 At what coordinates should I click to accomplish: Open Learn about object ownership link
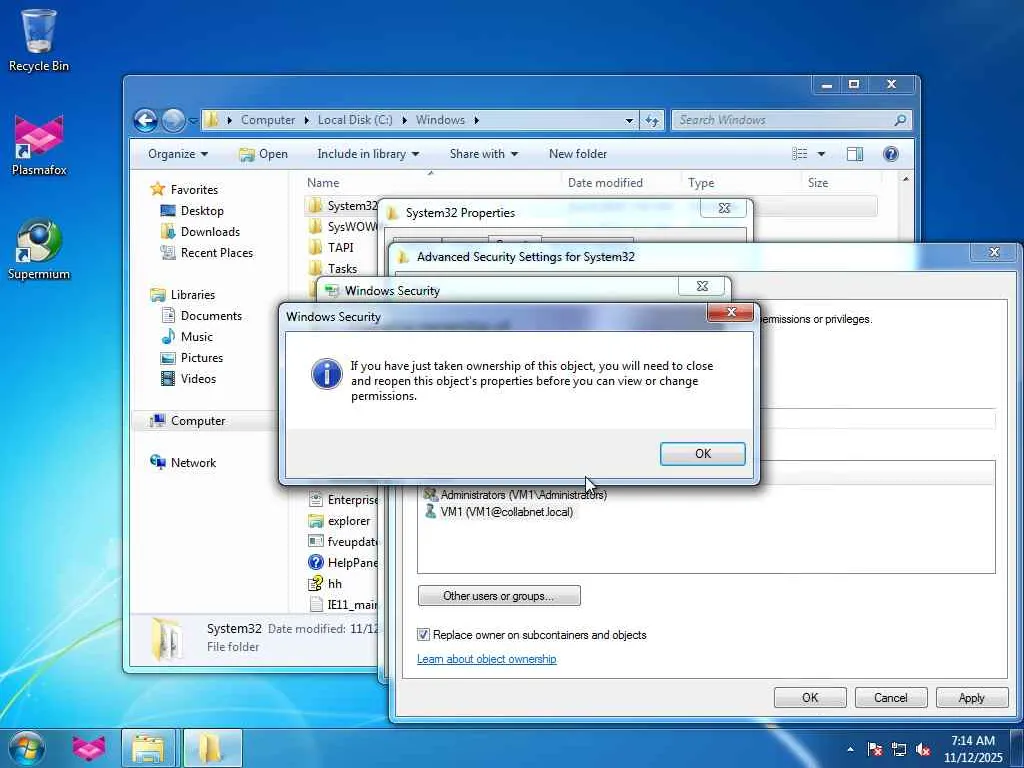coord(487,659)
